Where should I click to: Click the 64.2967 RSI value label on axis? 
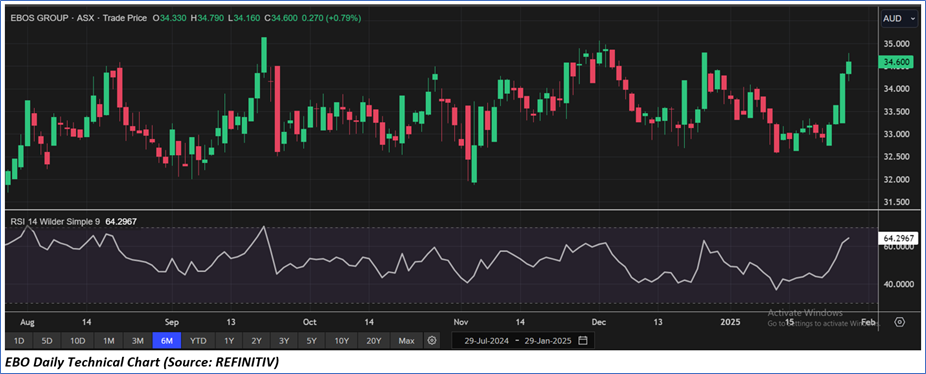pos(899,238)
